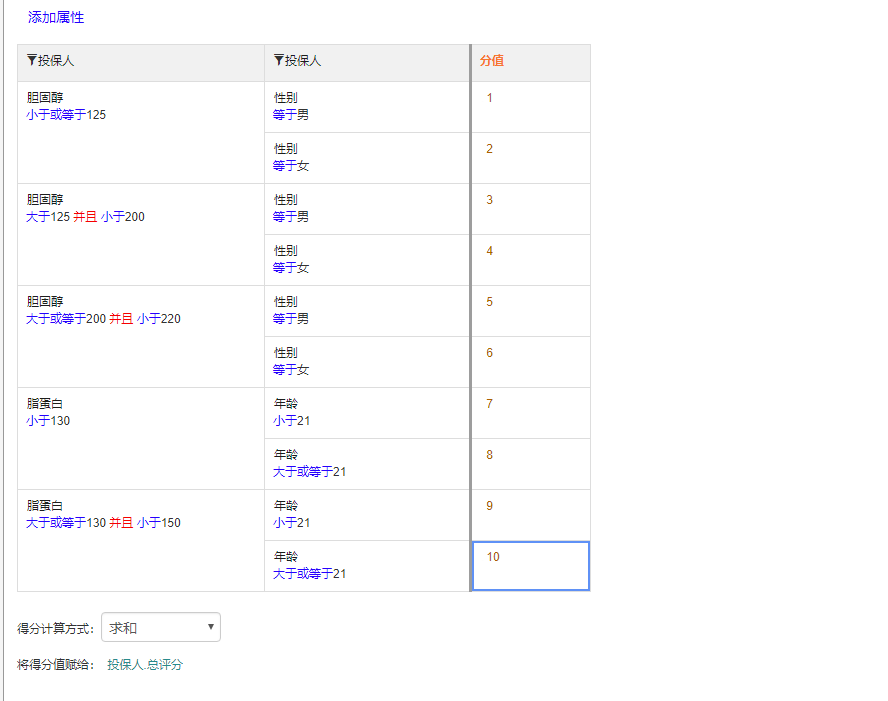
Task: Click 小于21 age condition in row scored 7
Action: point(291,421)
